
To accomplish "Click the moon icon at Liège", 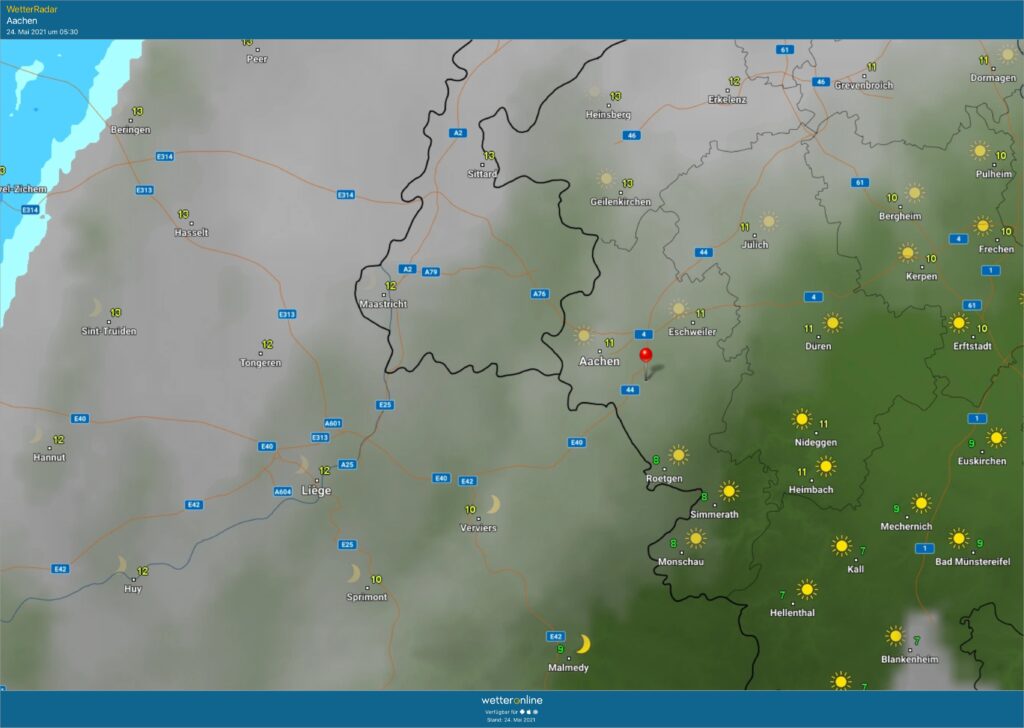I will click(x=303, y=465).
